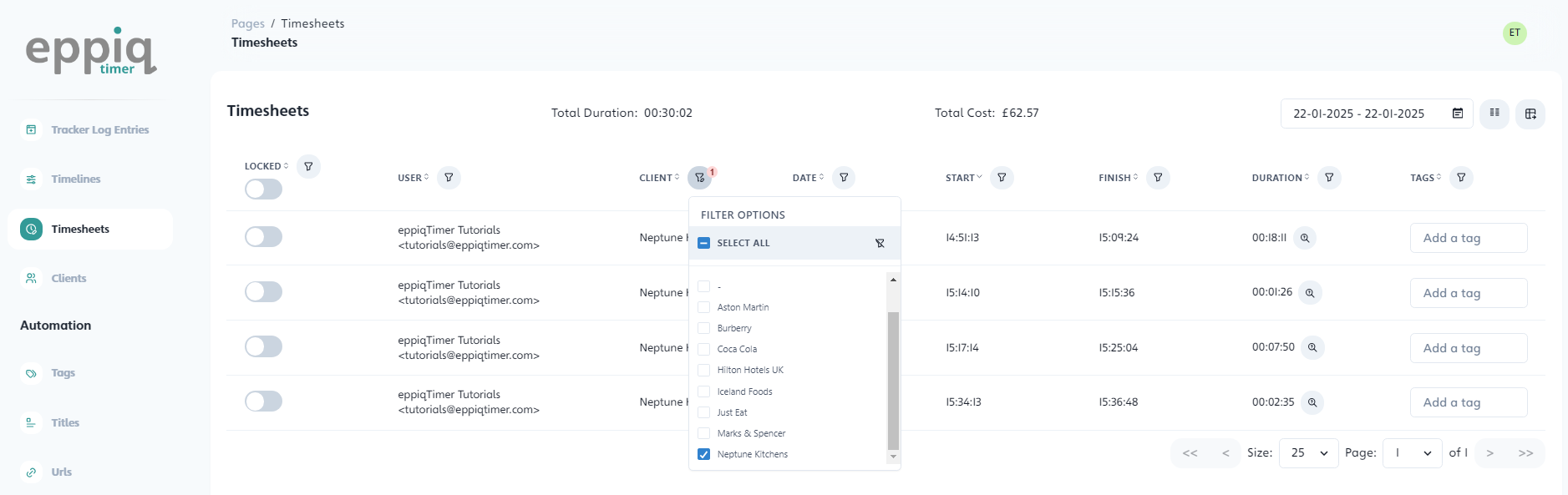Click the column layout icon beside date range
This screenshot has height=495, width=1568.
click(1494, 114)
